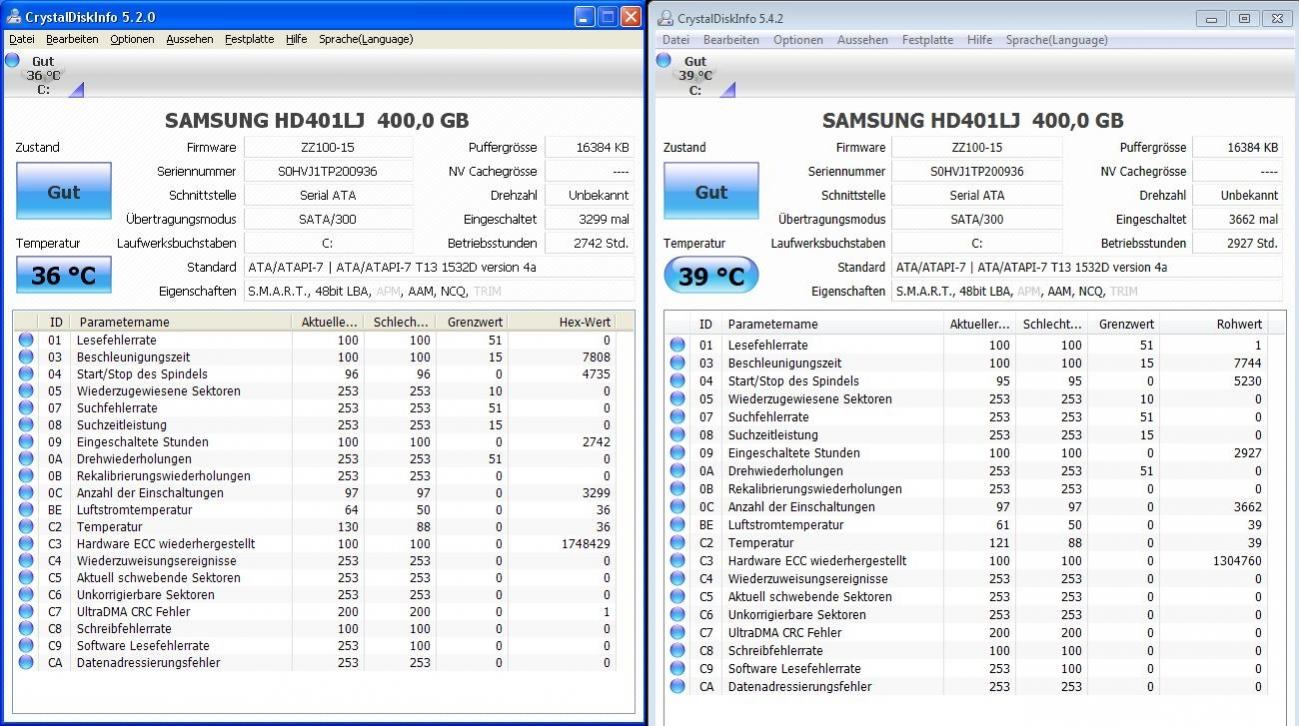Click the Eingeschaltet field showing 3662 mal
The height and width of the screenshot is (726, 1299).
pyautogui.click(x=1237, y=219)
